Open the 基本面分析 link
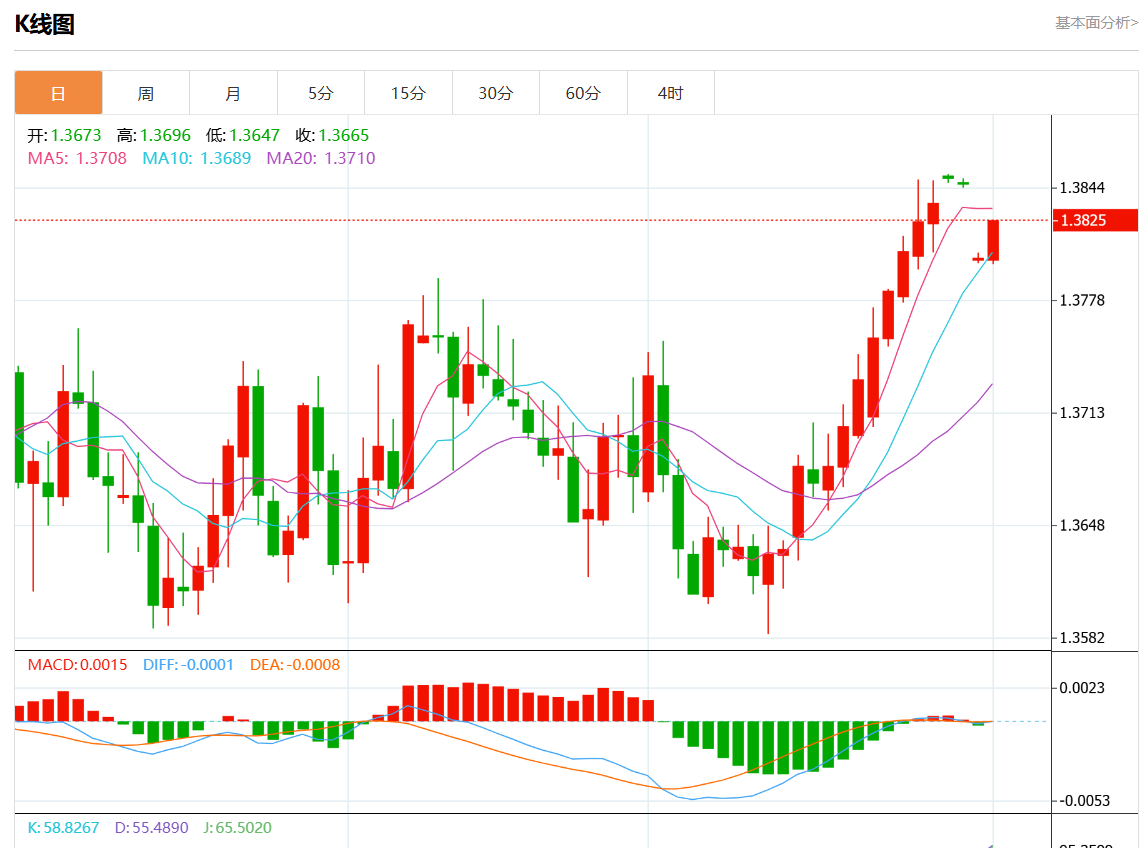 1096,23
